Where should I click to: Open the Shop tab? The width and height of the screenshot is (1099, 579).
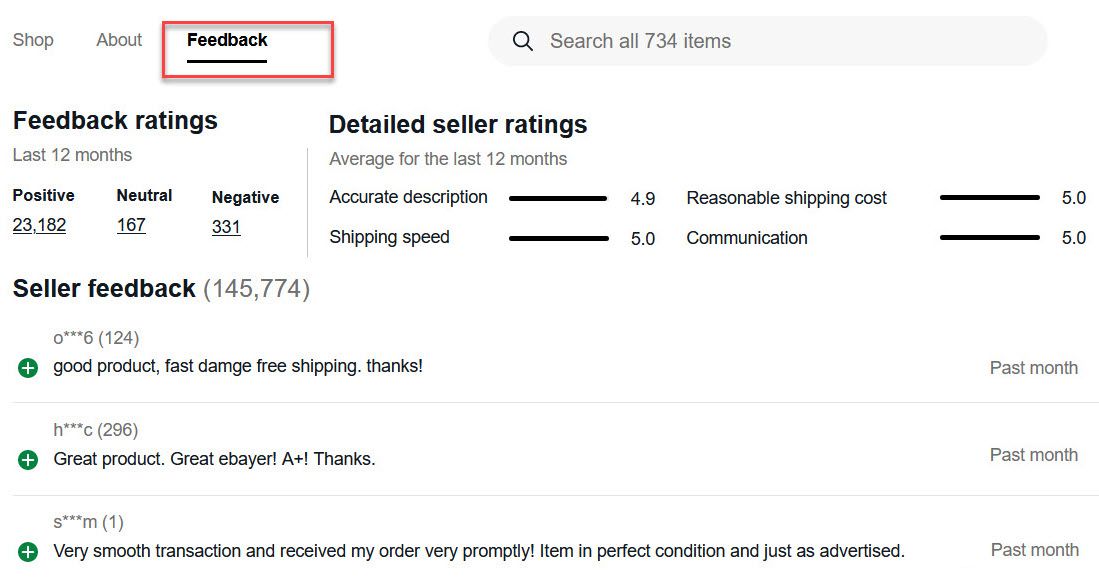(x=33, y=40)
